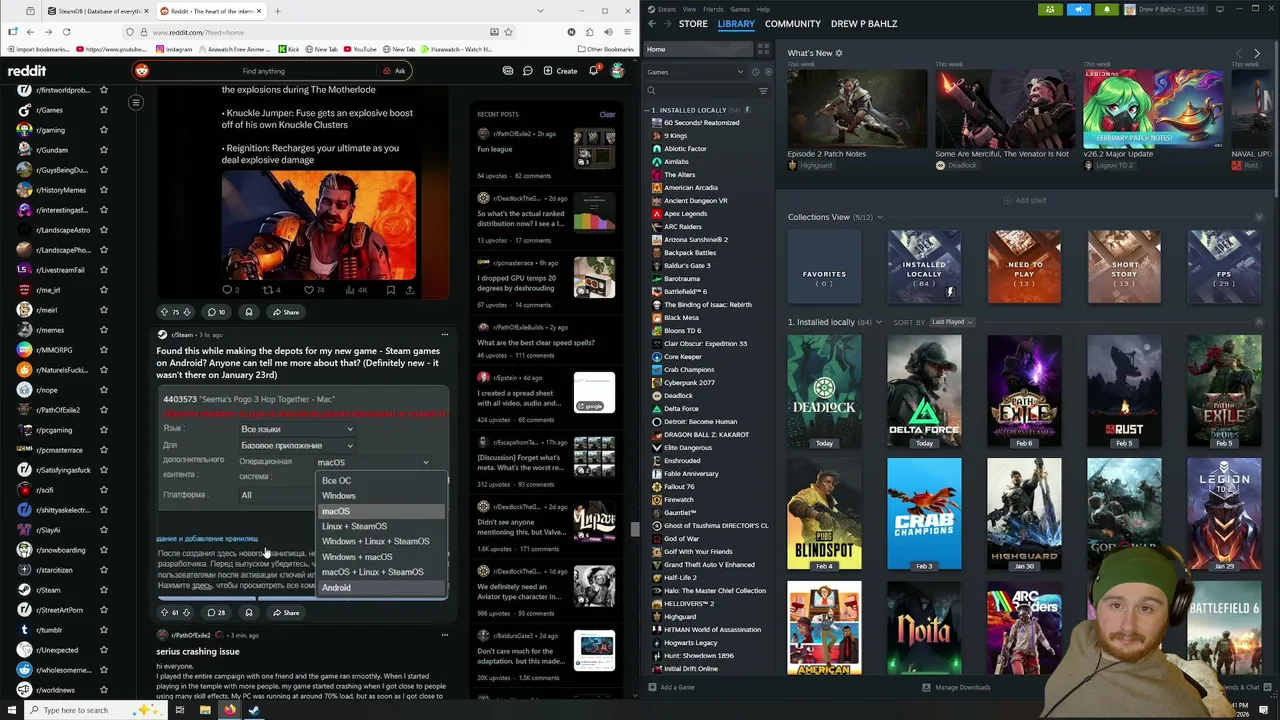Downvote the r/Steam depots post
Viewport: 1280px width, 720px height.
coord(186,612)
